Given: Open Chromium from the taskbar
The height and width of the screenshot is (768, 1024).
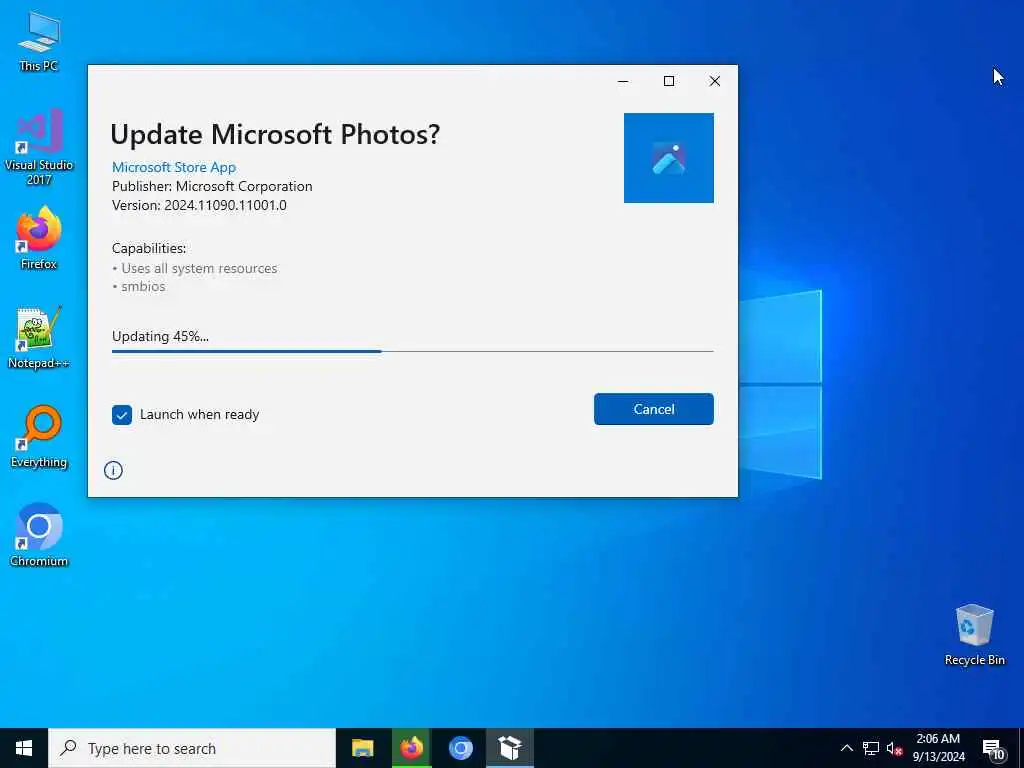Looking at the screenshot, I should 460,748.
